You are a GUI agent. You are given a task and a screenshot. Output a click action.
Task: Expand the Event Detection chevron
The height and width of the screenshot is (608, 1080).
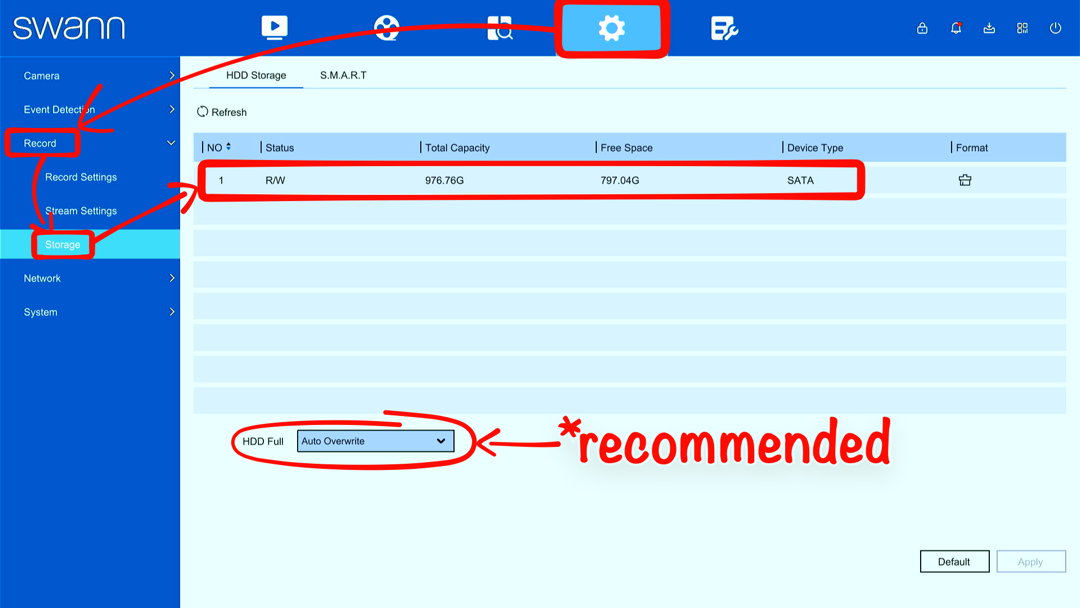172,109
